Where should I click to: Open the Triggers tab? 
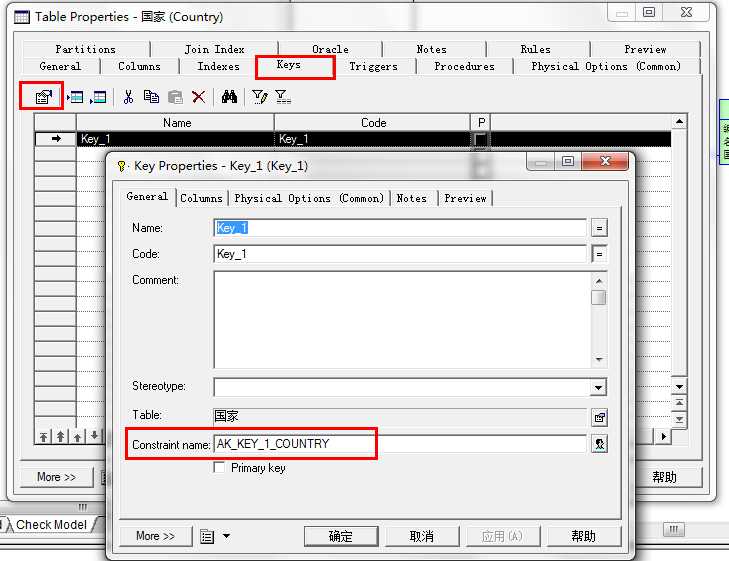point(373,66)
